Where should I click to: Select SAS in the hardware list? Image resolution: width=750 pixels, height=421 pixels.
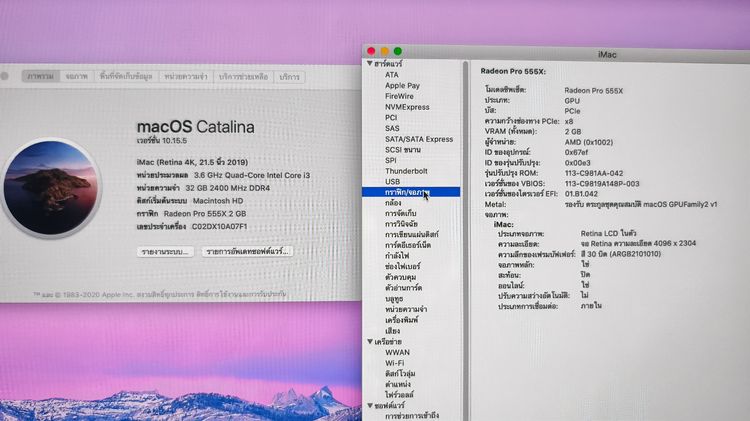pyautogui.click(x=392, y=128)
